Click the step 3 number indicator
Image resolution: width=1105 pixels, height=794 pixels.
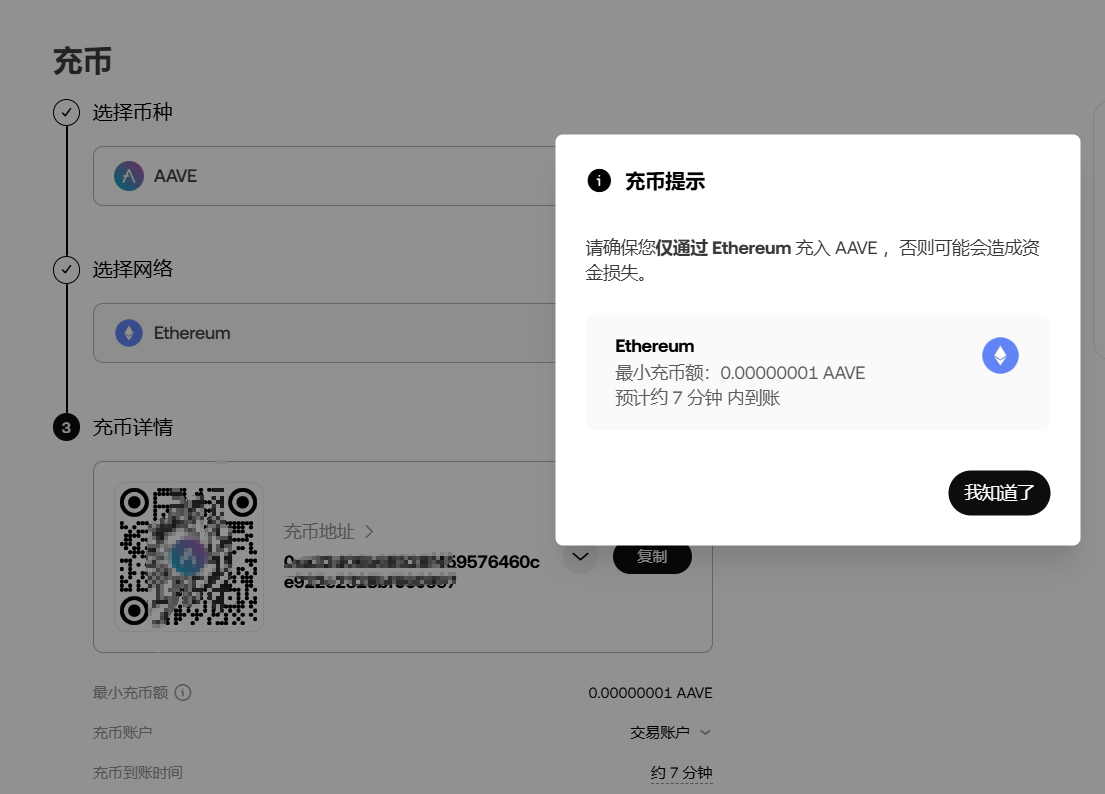[x=65, y=427]
